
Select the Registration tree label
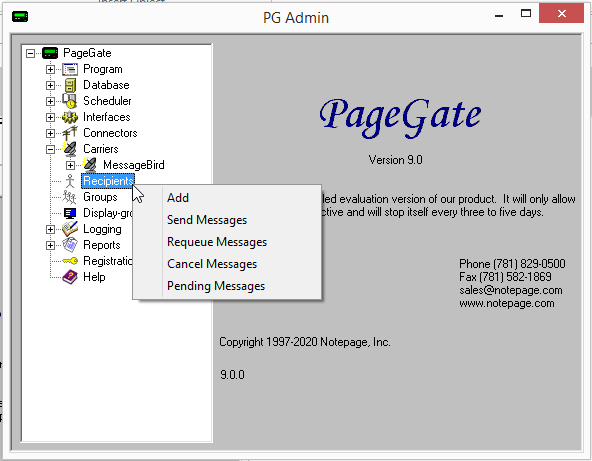click(108, 261)
